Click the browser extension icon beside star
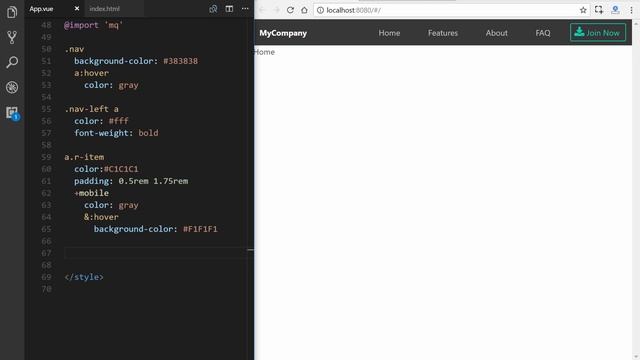The height and width of the screenshot is (360, 640). click(x=599, y=10)
